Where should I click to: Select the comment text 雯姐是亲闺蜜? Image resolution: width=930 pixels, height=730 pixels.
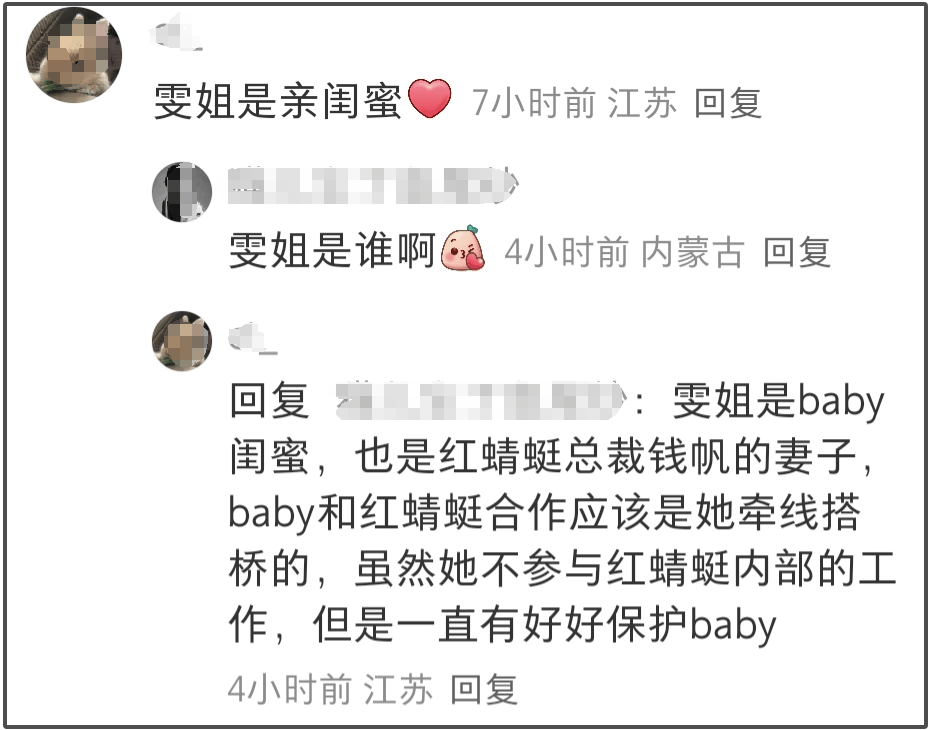278,101
